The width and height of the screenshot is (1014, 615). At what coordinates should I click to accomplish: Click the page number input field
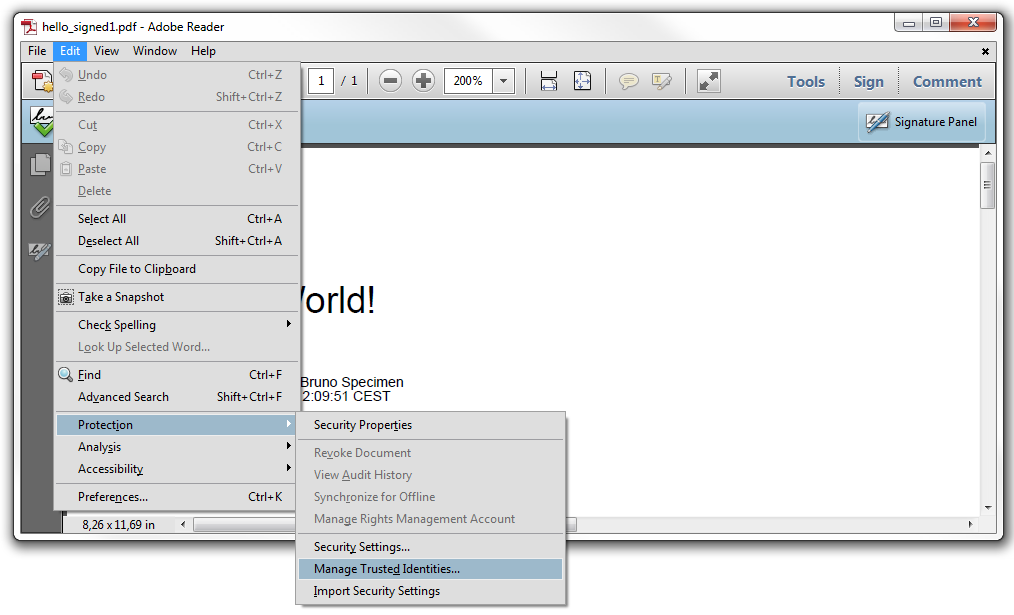(321, 81)
